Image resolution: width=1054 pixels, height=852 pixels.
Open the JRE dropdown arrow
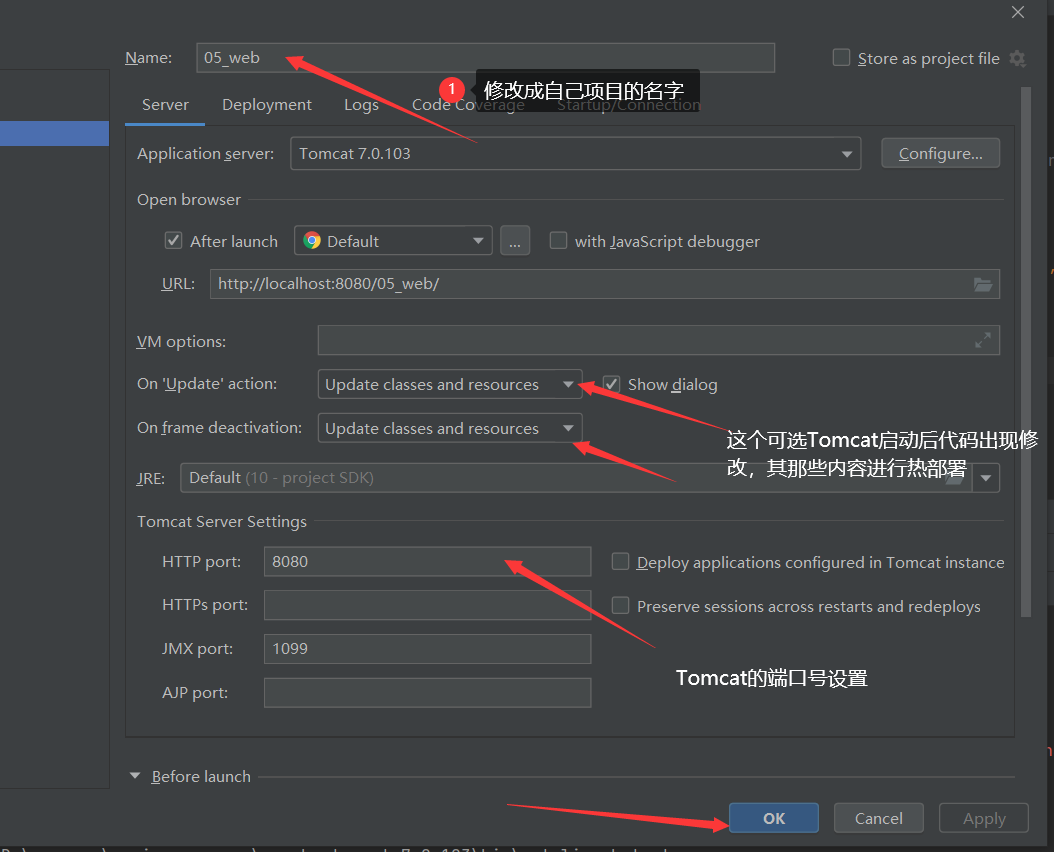click(x=986, y=478)
